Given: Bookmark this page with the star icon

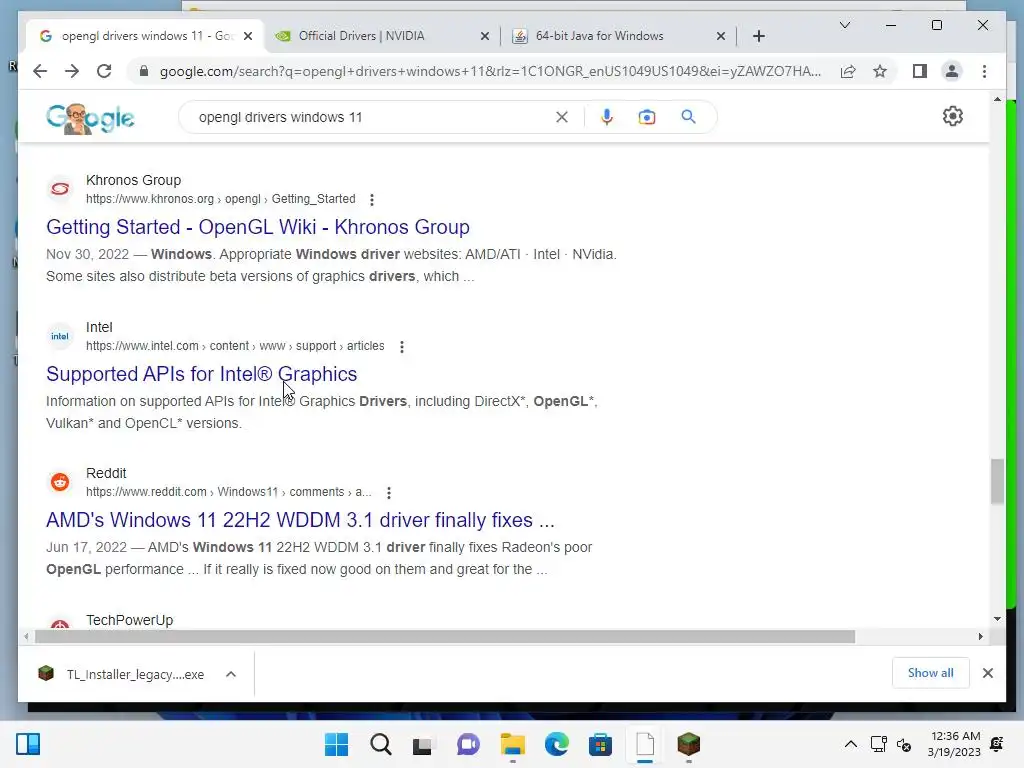Looking at the screenshot, I should tap(880, 71).
